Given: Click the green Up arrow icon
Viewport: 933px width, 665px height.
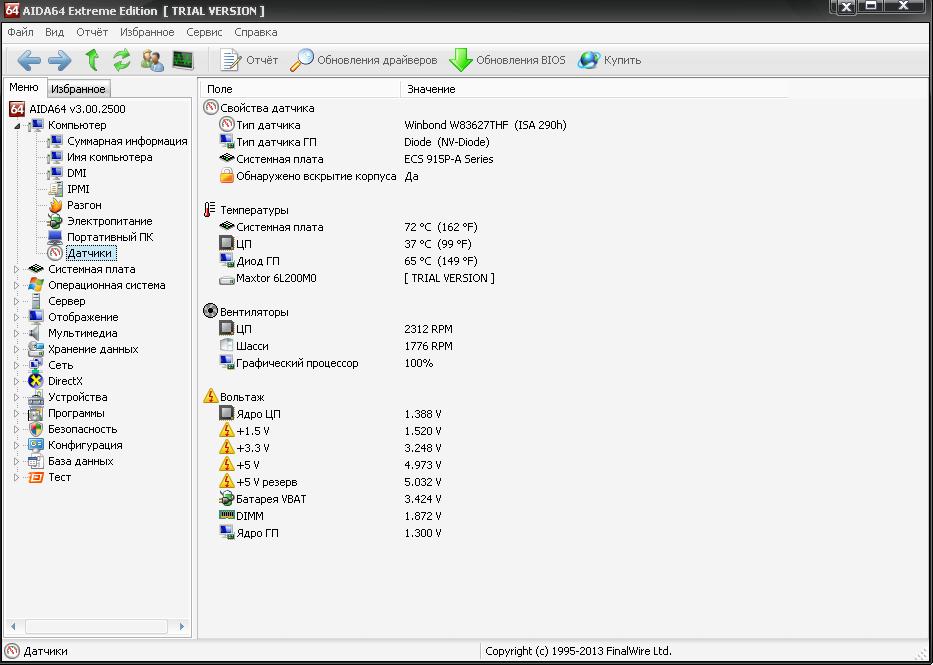Looking at the screenshot, I should point(92,60).
